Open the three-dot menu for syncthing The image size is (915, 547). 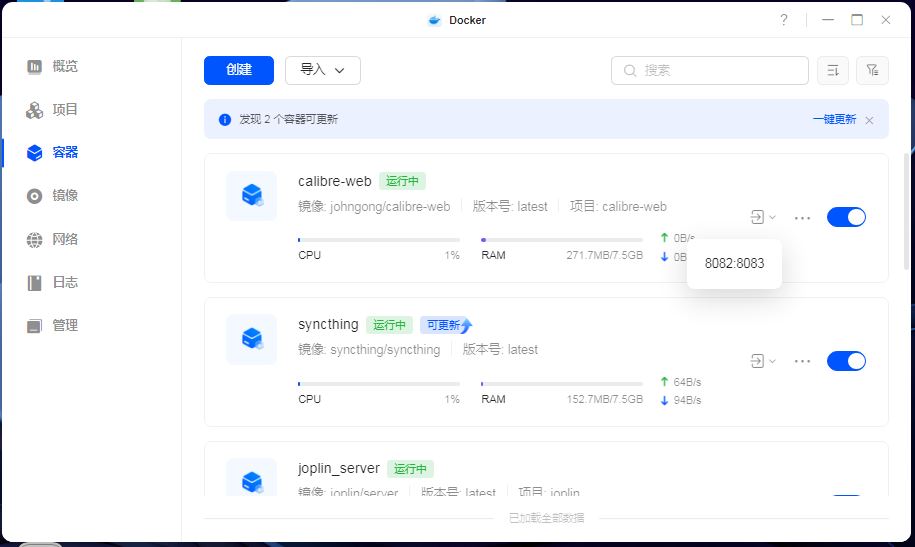(802, 361)
